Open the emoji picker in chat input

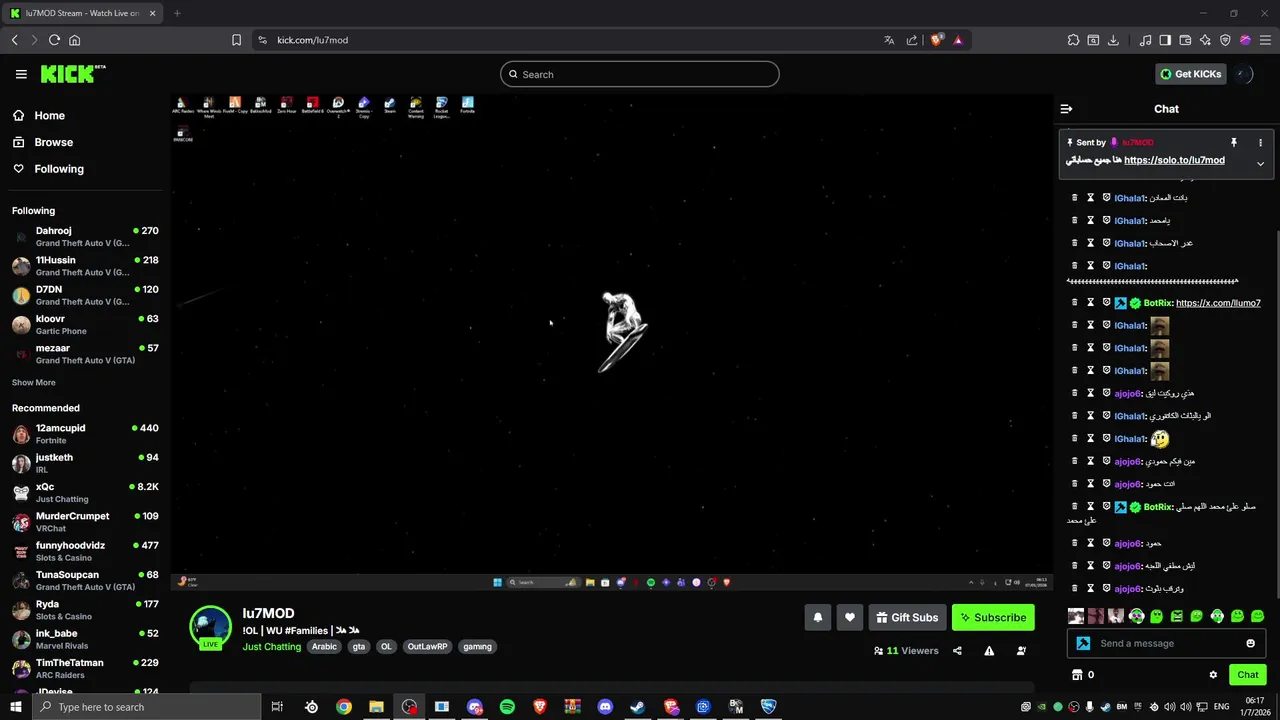(1250, 643)
